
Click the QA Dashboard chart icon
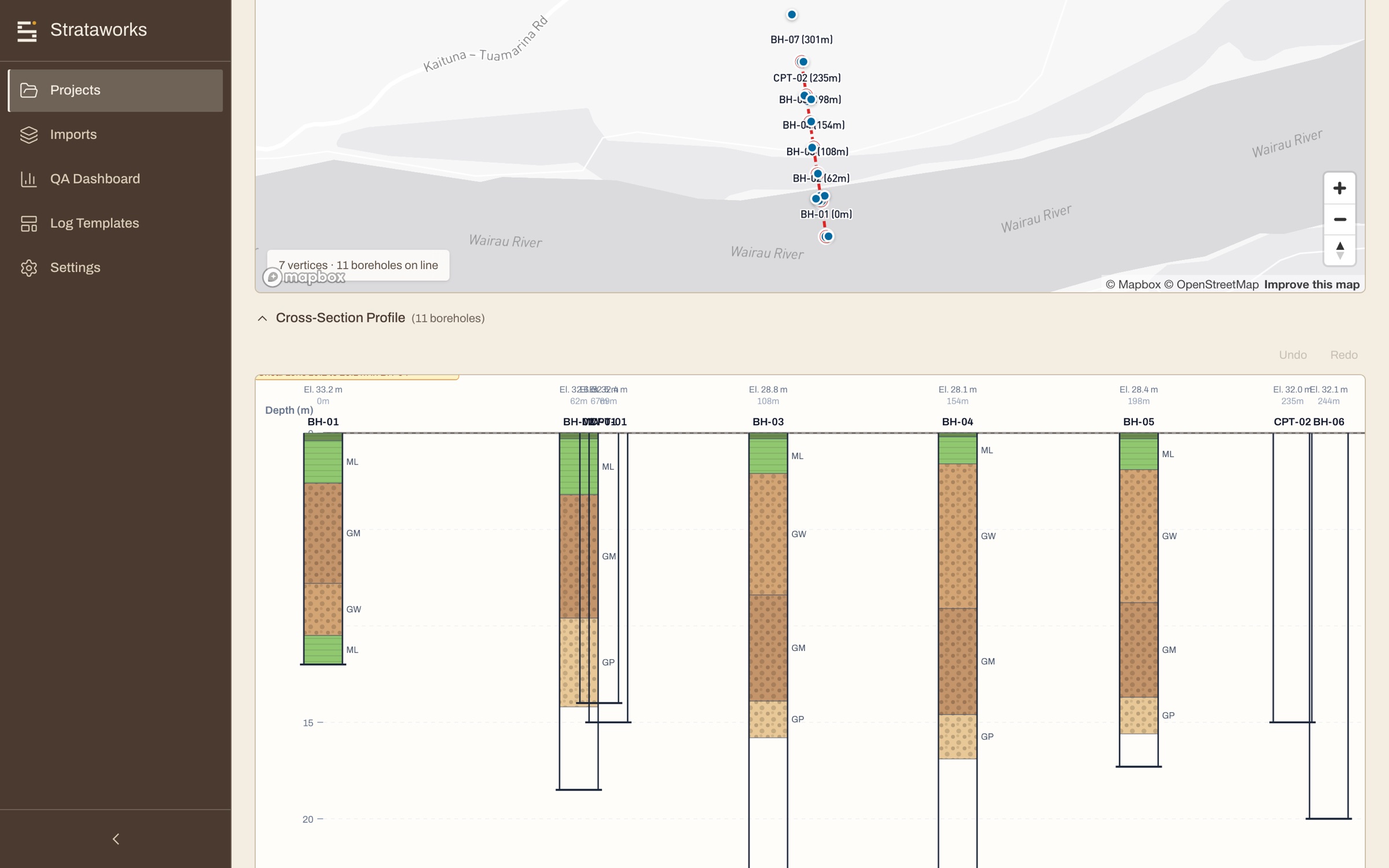29,179
